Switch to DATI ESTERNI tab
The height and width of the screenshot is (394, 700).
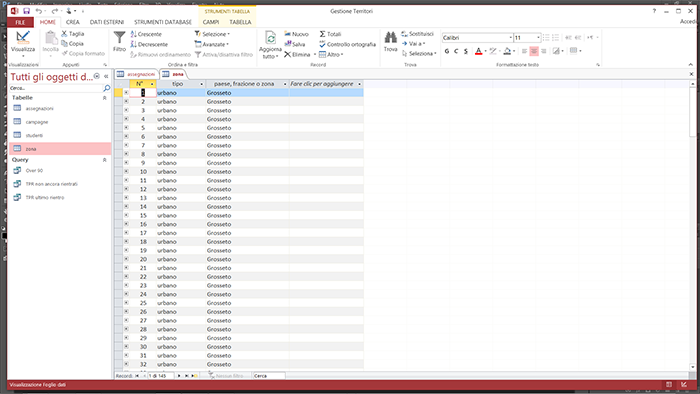(107, 22)
